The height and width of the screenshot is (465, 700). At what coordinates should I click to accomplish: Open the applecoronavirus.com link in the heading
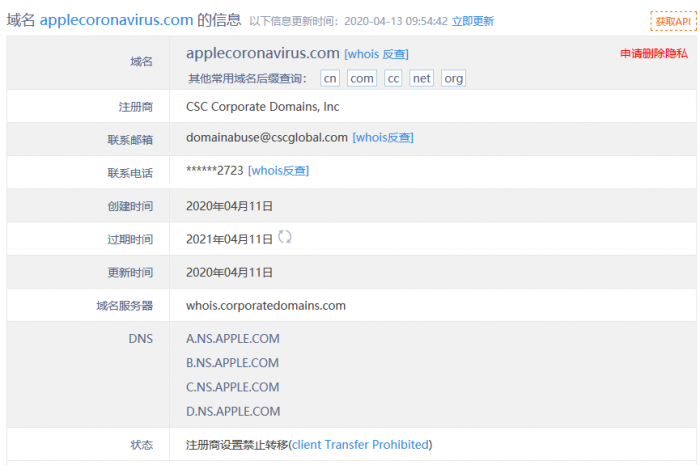pyautogui.click(x=116, y=20)
